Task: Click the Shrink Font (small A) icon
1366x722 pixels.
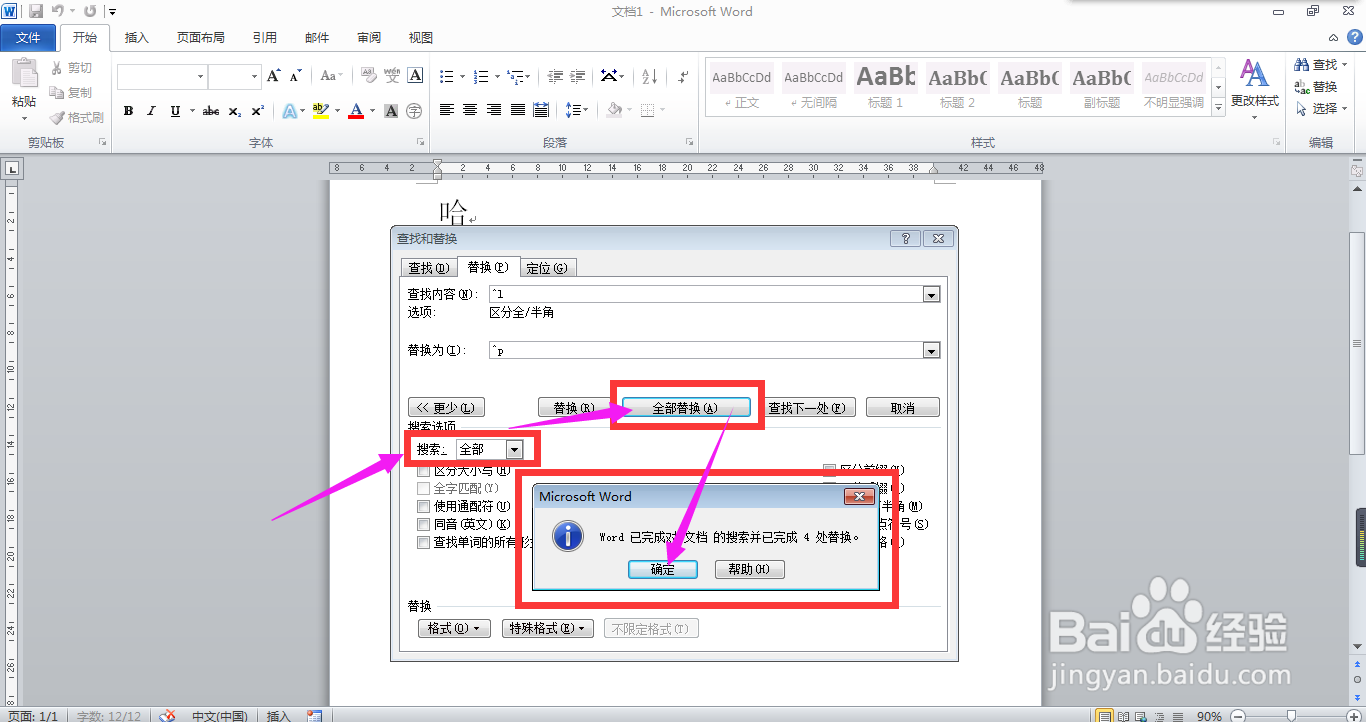Action: pos(295,76)
